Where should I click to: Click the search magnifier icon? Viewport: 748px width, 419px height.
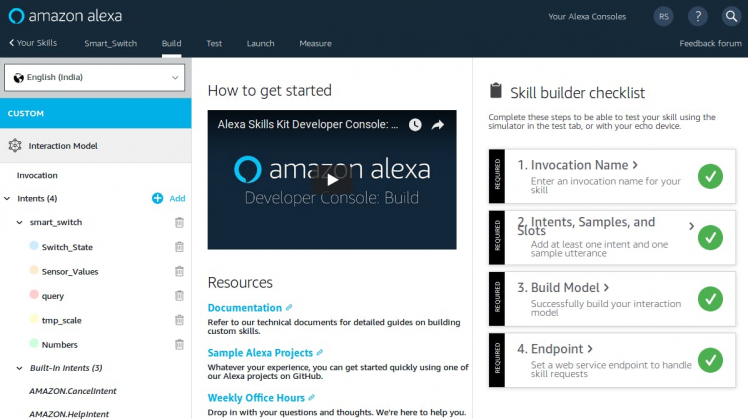coord(731,16)
